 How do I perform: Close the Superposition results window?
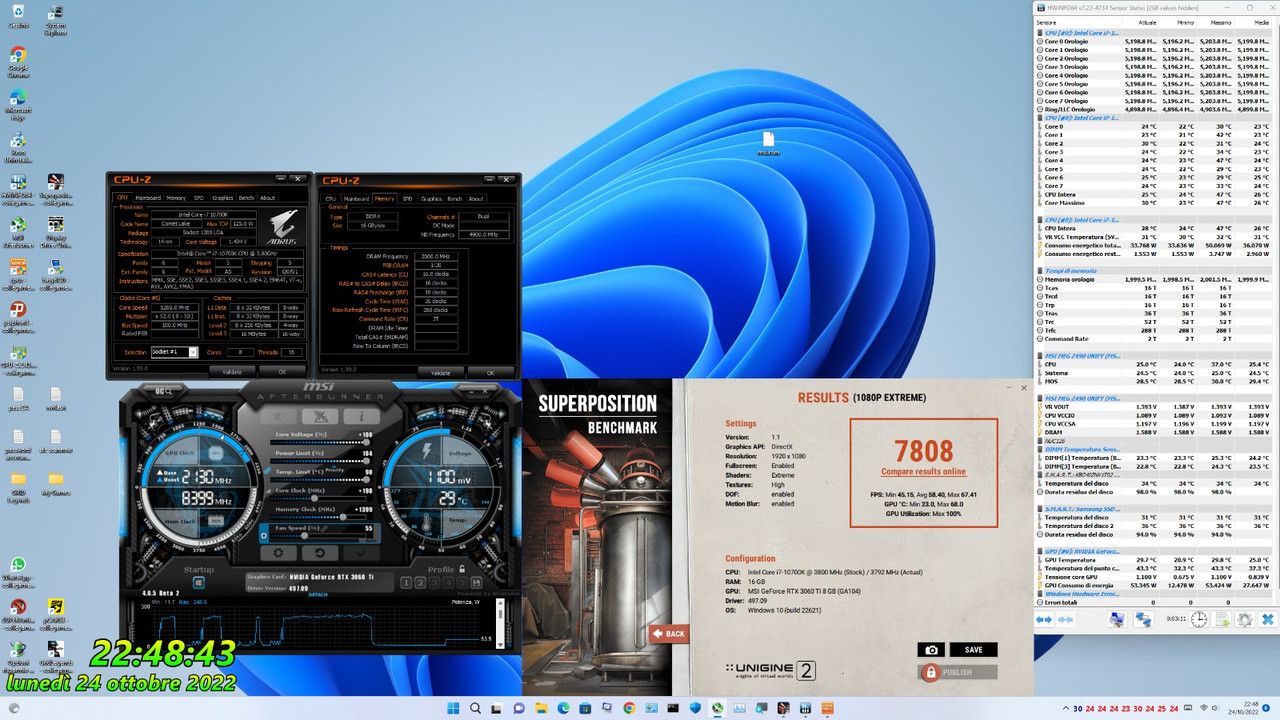tap(1023, 388)
